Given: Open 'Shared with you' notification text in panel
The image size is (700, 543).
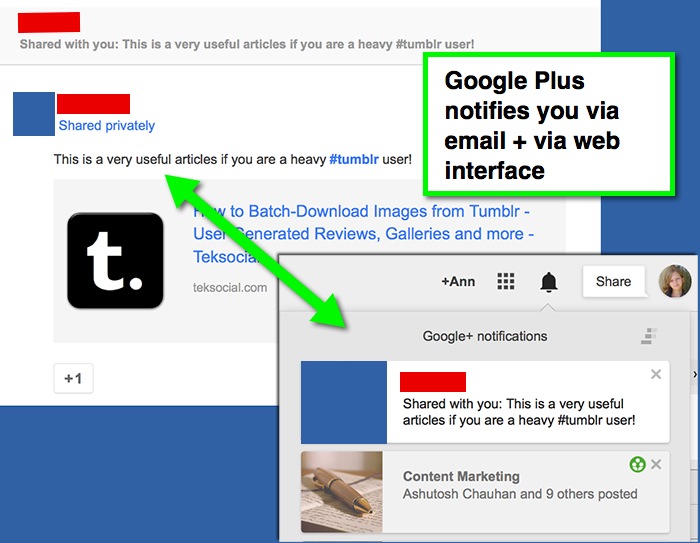Looking at the screenshot, I should tap(519, 412).
